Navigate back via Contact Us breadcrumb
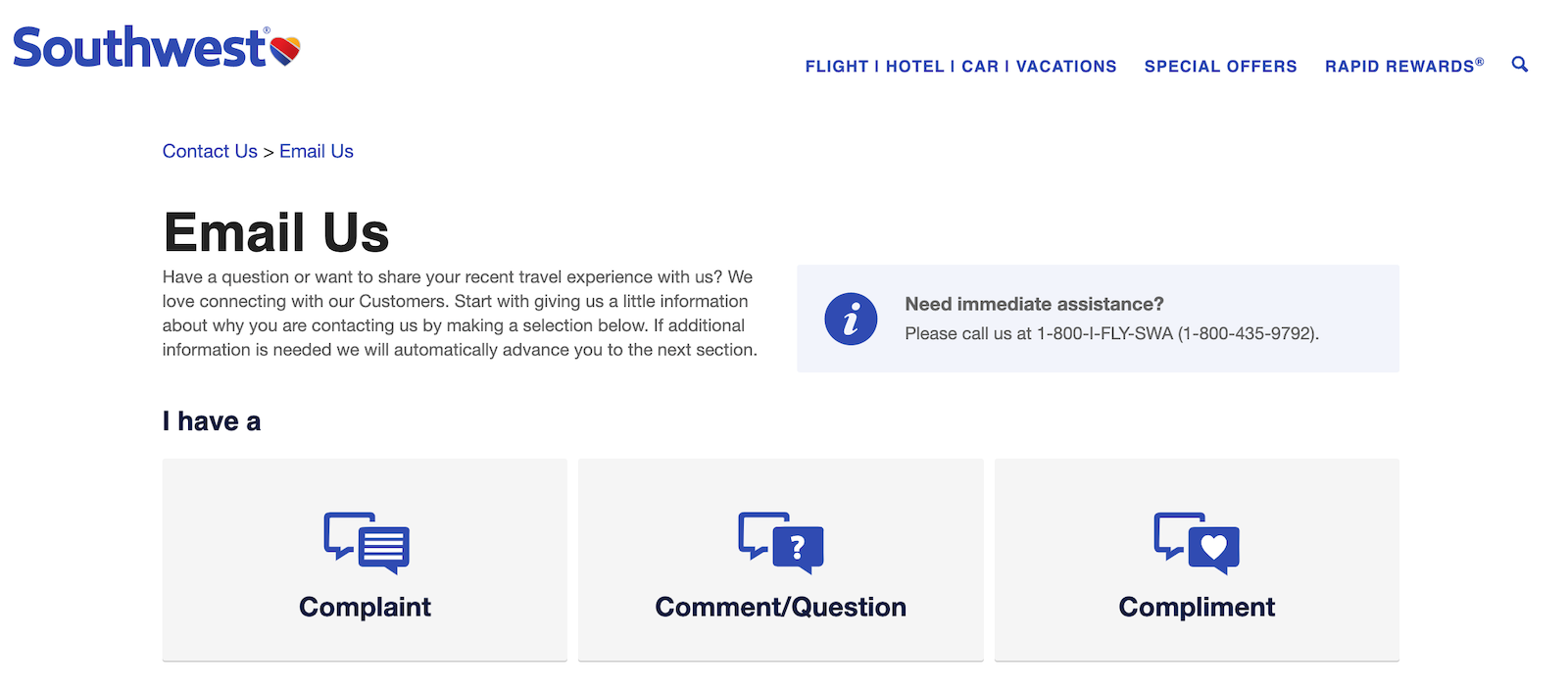 pyautogui.click(x=210, y=151)
